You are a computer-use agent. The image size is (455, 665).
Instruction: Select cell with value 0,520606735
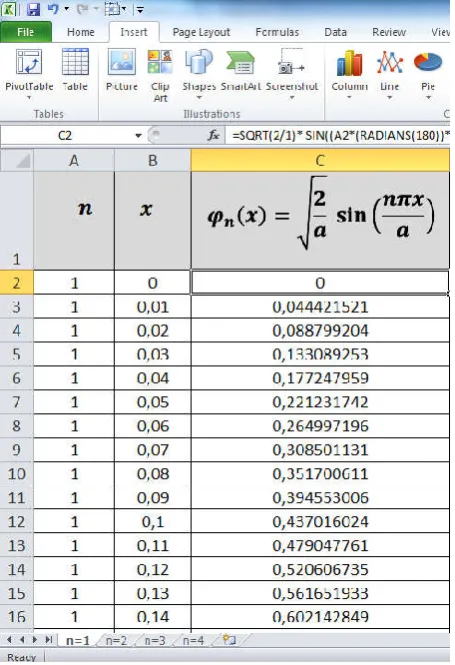(320, 569)
